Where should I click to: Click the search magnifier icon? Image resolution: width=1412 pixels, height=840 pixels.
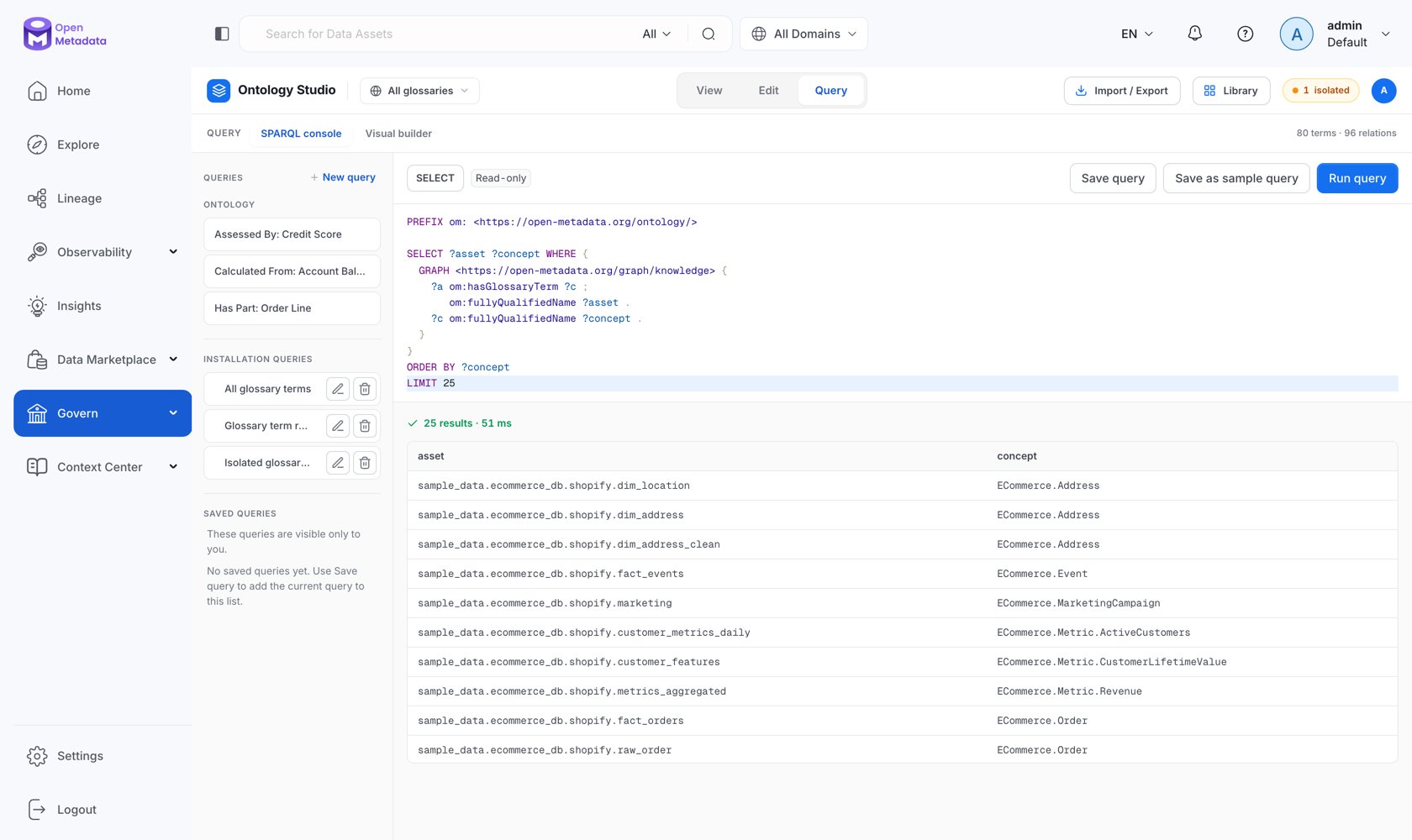[709, 34]
